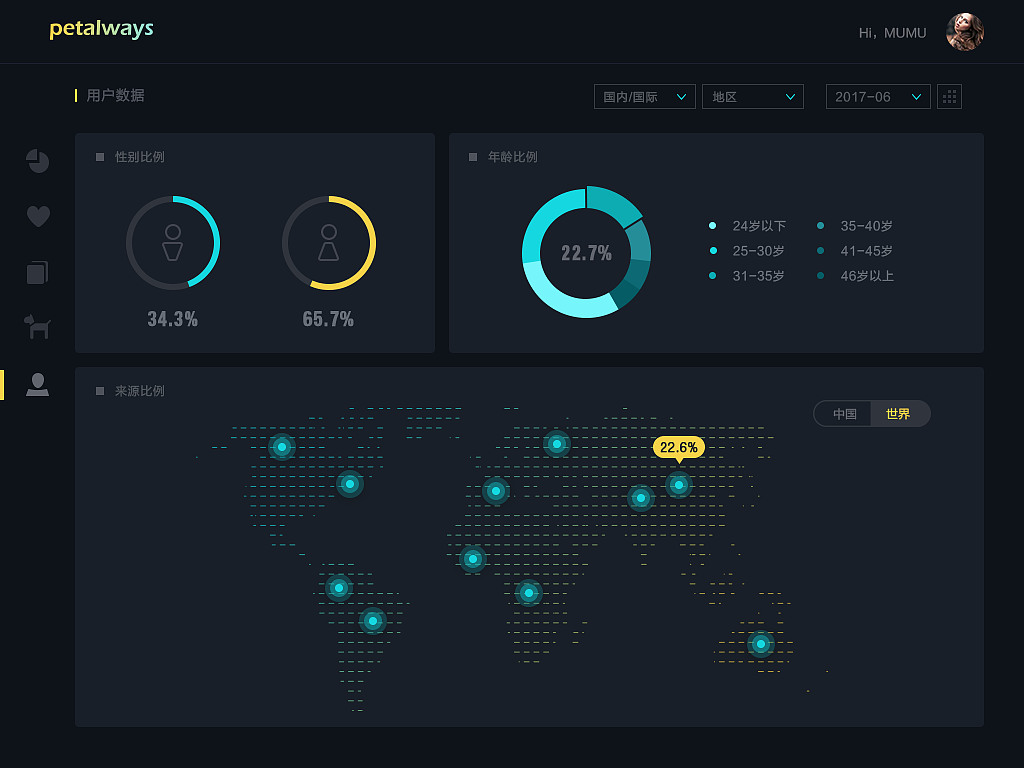Image resolution: width=1024 pixels, height=768 pixels.
Task: Select the 31-35岁 legend entry
Action: pyautogui.click(x=747, y=276)
